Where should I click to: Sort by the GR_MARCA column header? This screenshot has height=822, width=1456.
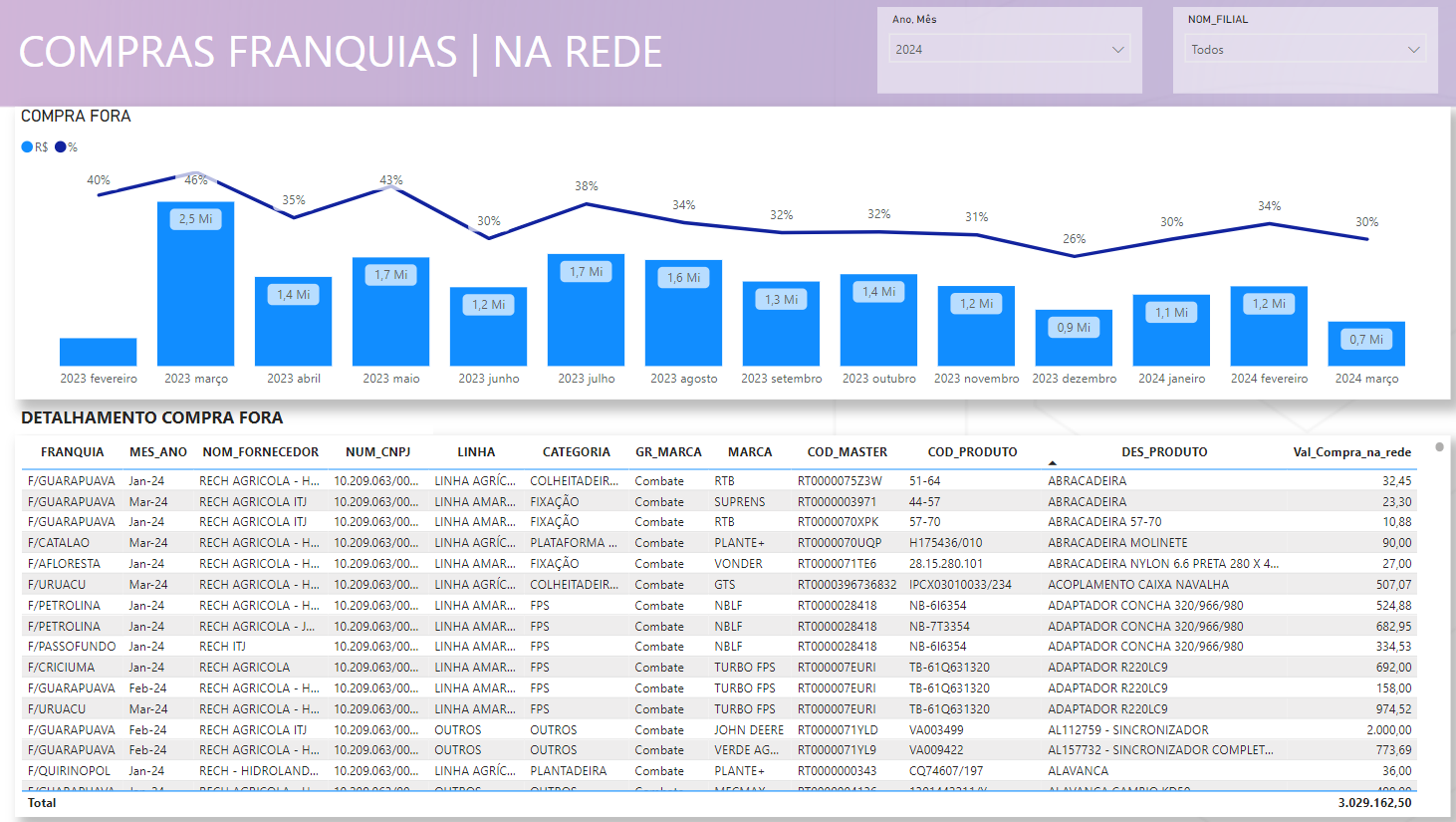pos(668,452)
